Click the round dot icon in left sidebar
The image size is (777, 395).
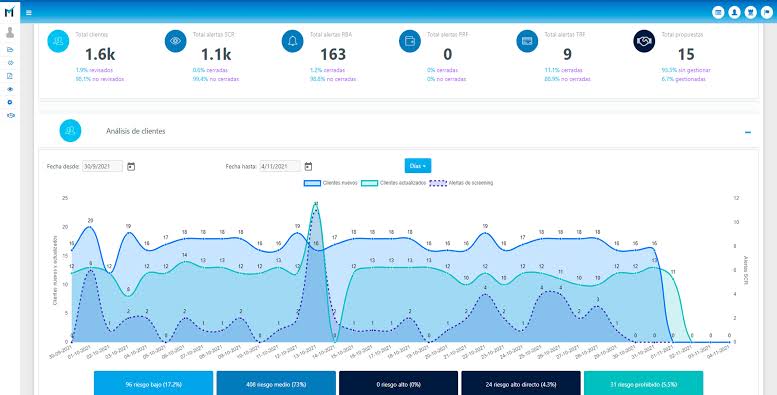click(10, 102)
